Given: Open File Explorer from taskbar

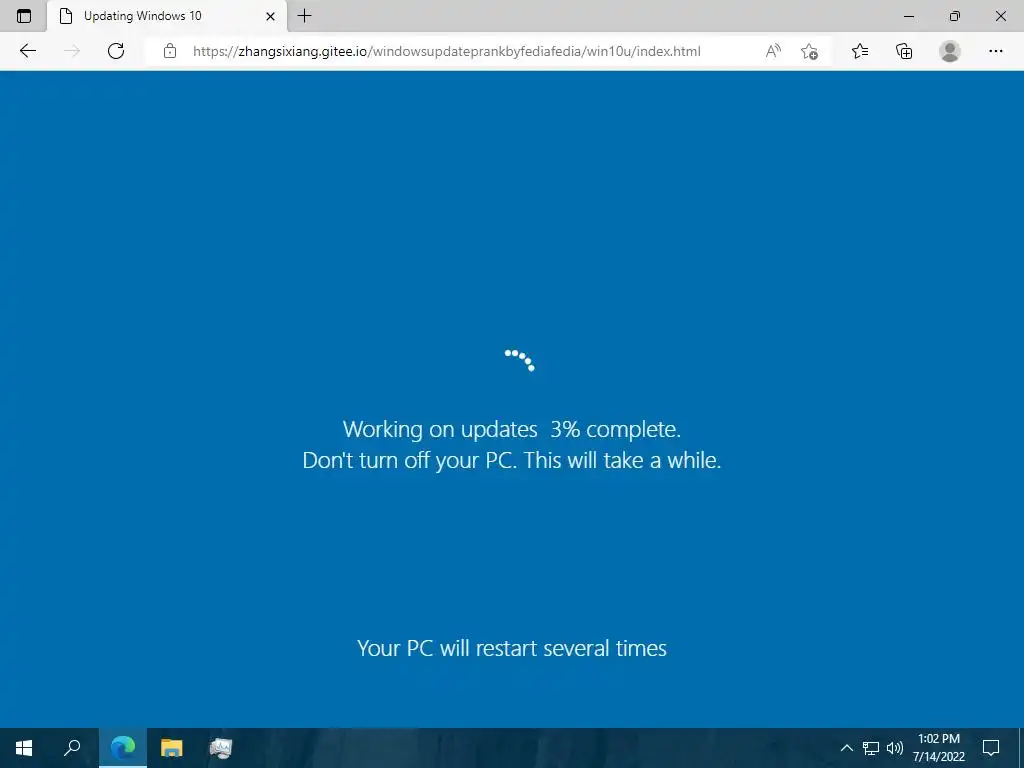Looking at the screenshot, I should (172, 748).
